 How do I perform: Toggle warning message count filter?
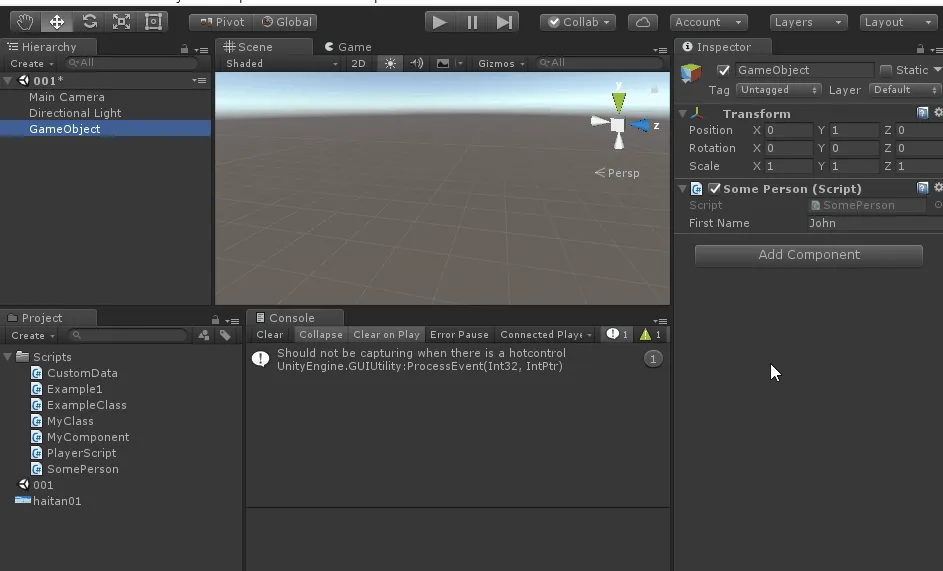[650, 335]
